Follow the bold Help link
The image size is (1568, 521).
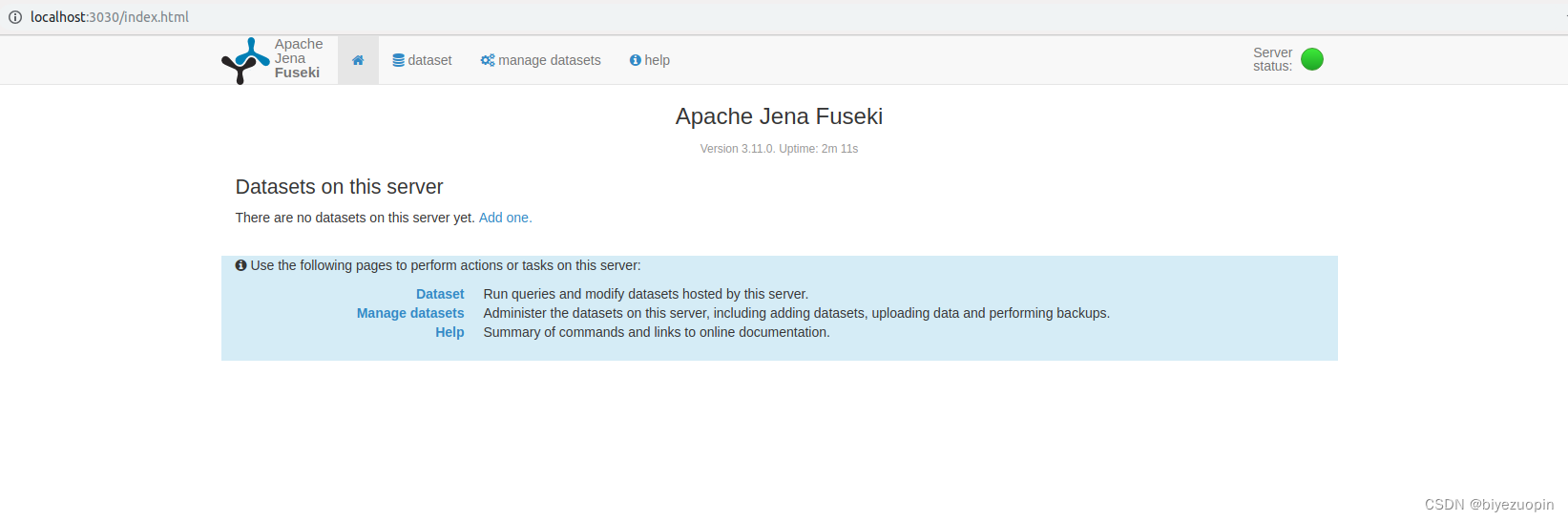449,332
